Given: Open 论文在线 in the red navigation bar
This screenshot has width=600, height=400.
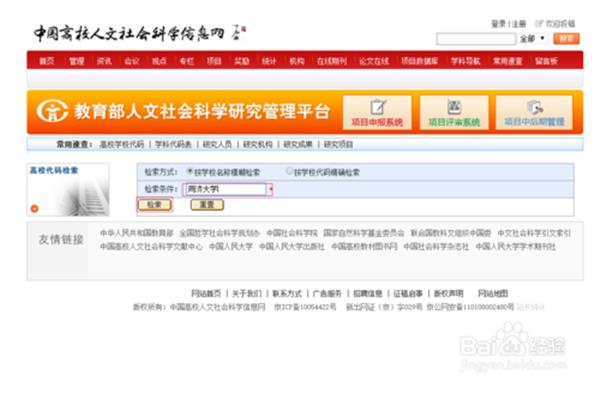Looking at the screenshot, I should (374, 61).
